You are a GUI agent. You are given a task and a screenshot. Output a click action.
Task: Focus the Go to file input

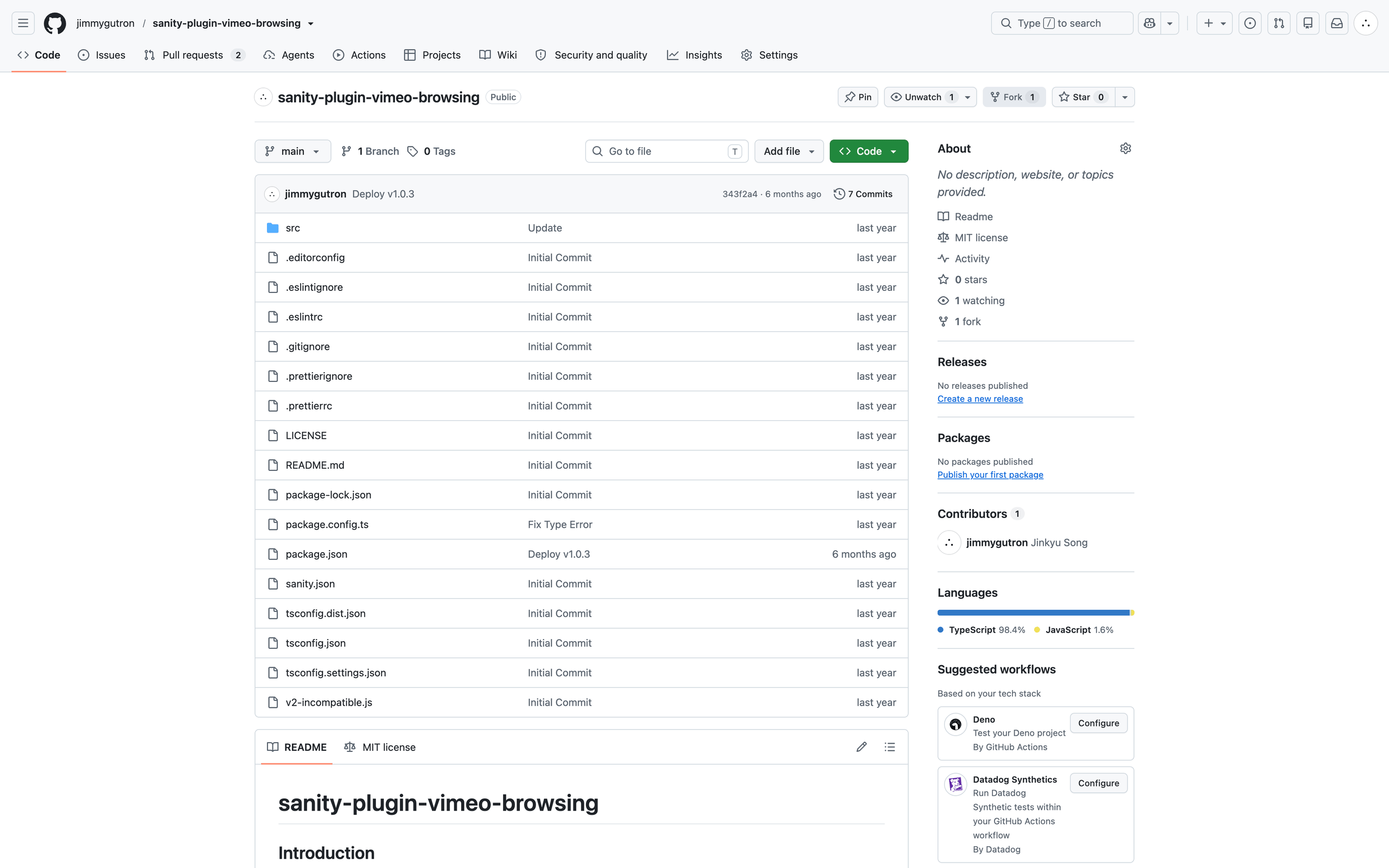[666, 151]
